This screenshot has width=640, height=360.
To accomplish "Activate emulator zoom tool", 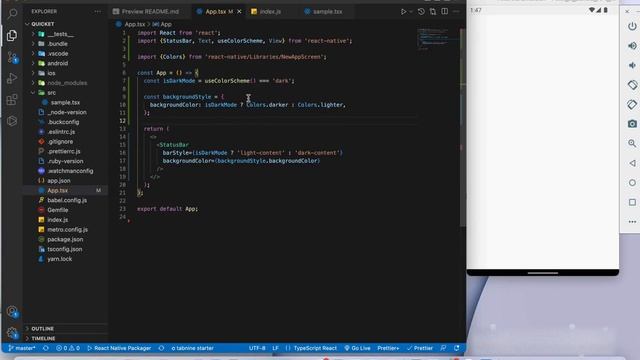I will 632,143.
